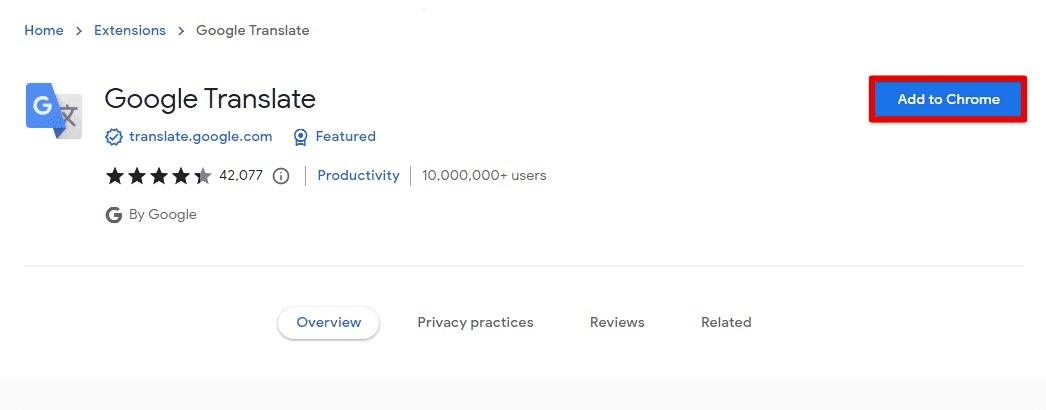Click the half-filled fifth rating star
This screenshot has height=410, width=1046.
point(203,176)
